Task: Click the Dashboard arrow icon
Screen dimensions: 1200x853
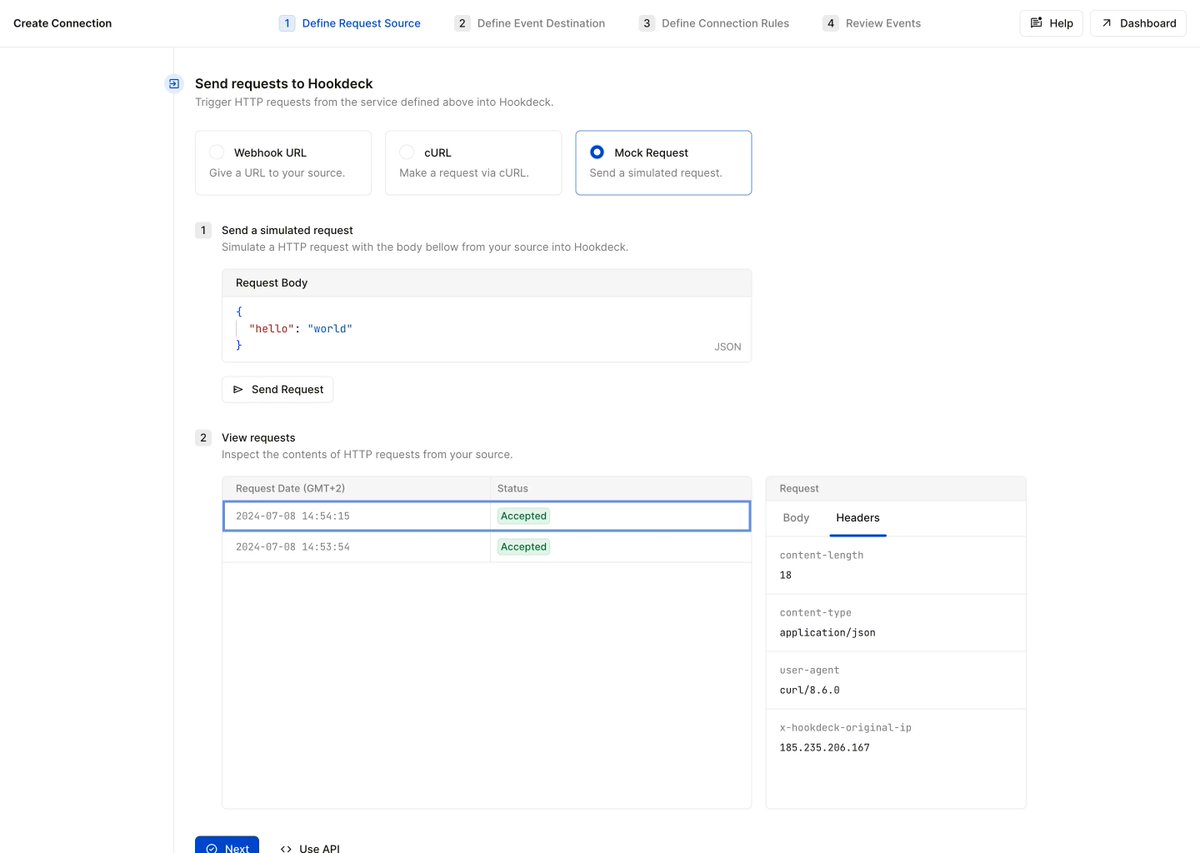Action: point(1106,23)
